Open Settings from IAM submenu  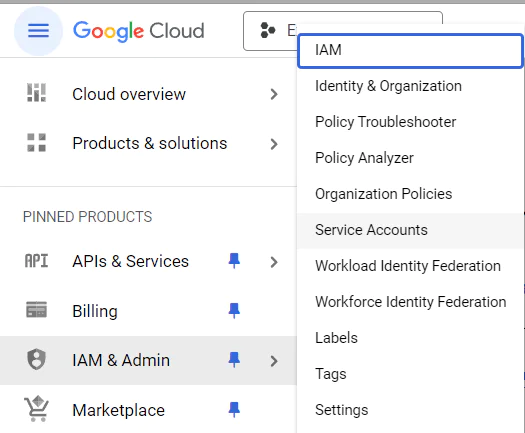point(410,410)
